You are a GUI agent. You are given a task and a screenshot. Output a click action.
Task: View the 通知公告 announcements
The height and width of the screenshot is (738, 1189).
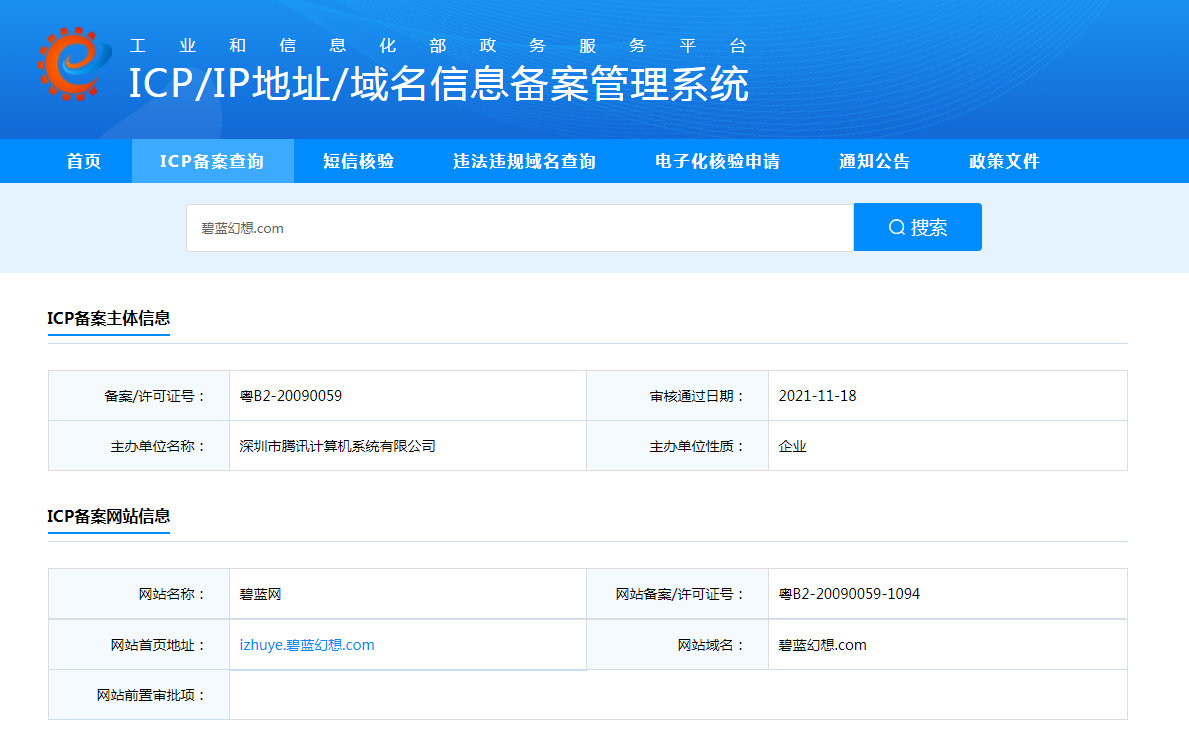874,160
